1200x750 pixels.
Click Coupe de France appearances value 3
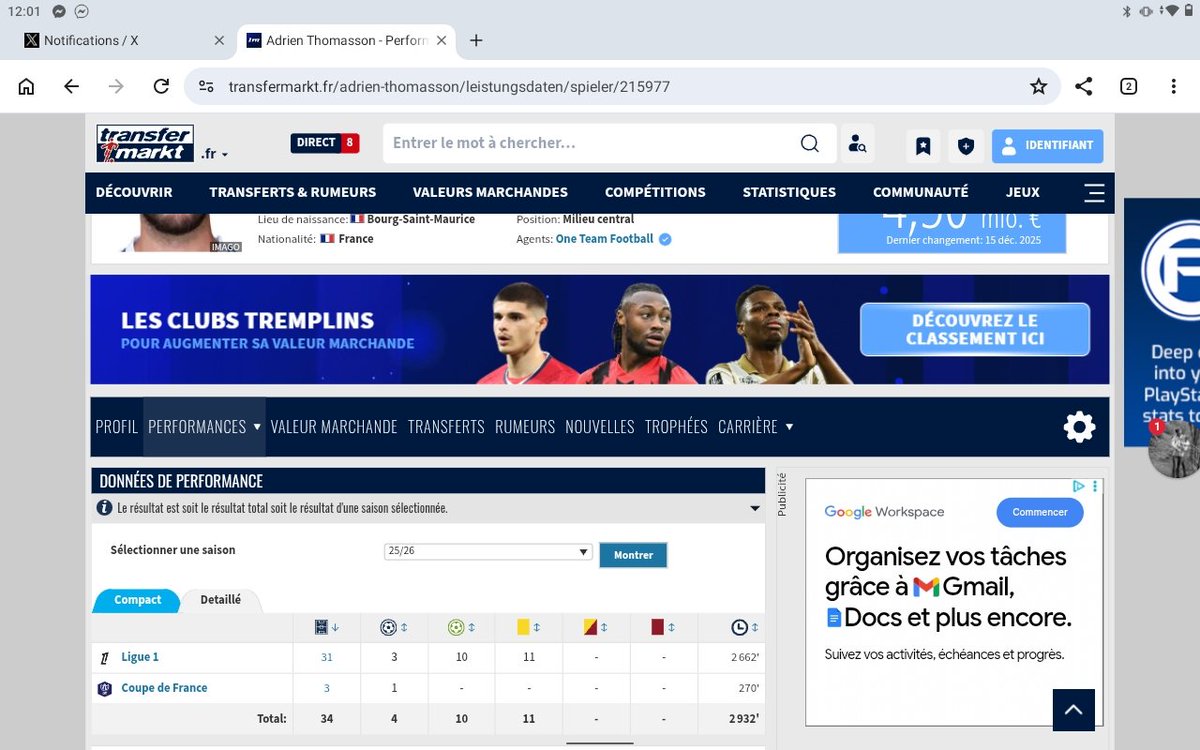[x=327, y=688]
